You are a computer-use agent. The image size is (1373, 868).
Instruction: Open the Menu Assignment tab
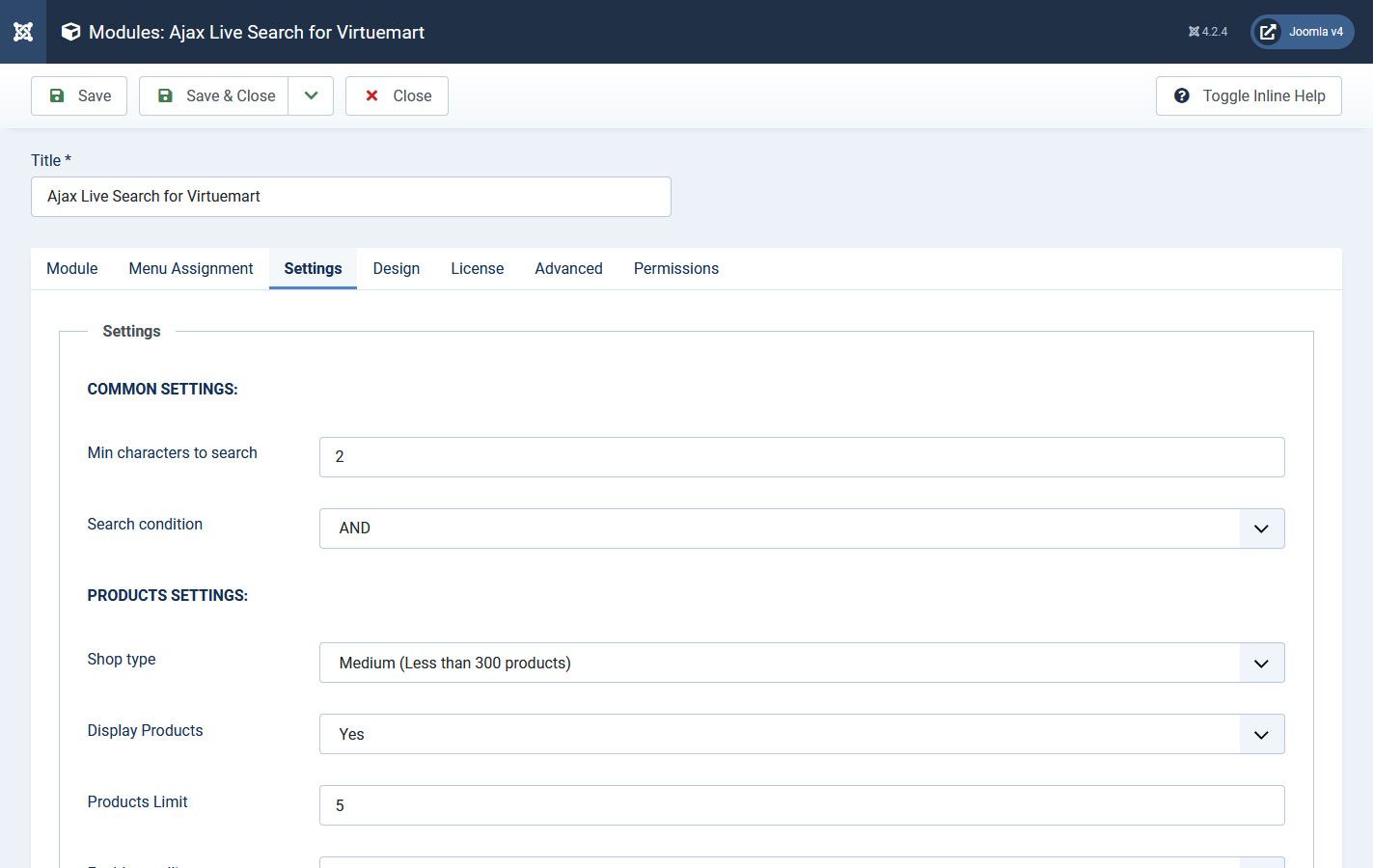tap(191, 269)
